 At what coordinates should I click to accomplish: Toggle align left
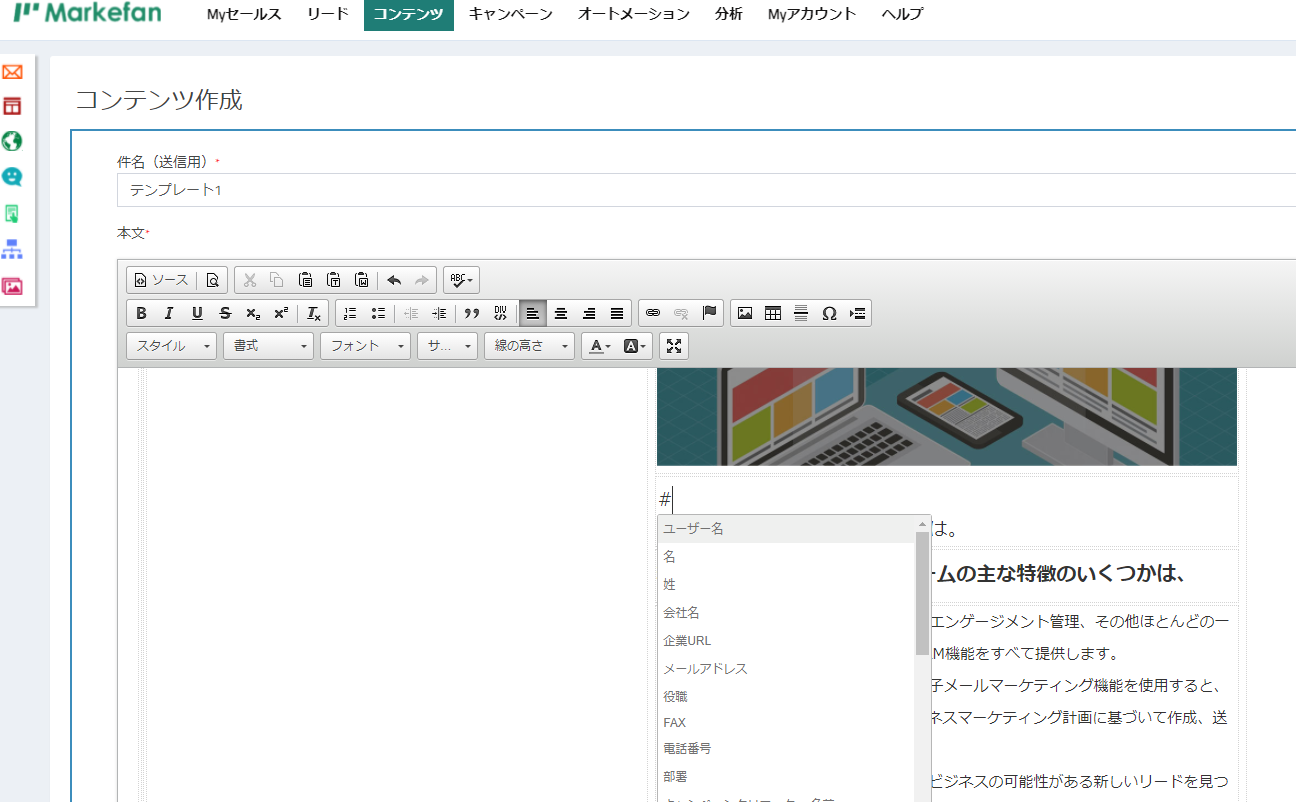pos(533,313)
